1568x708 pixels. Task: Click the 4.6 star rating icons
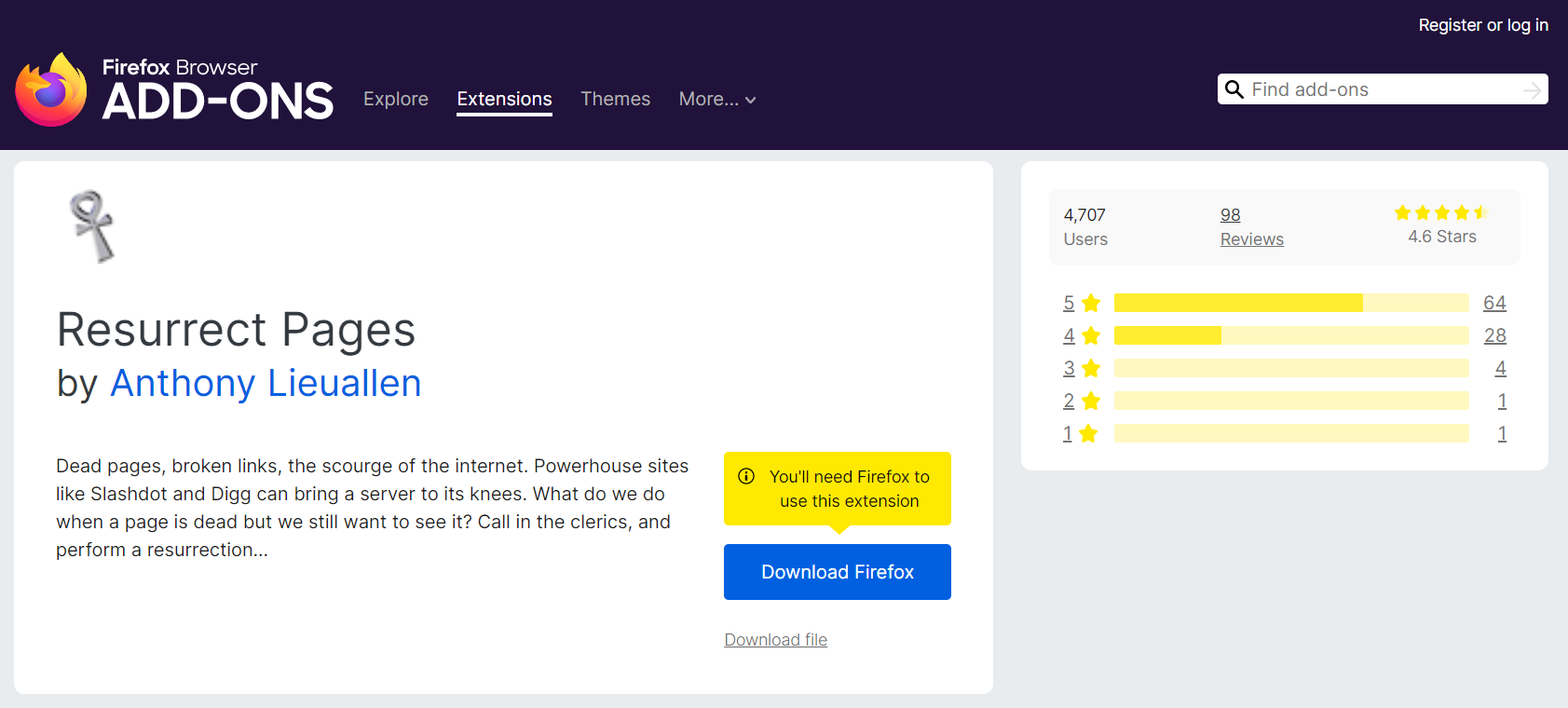[x=1441, y=212]
